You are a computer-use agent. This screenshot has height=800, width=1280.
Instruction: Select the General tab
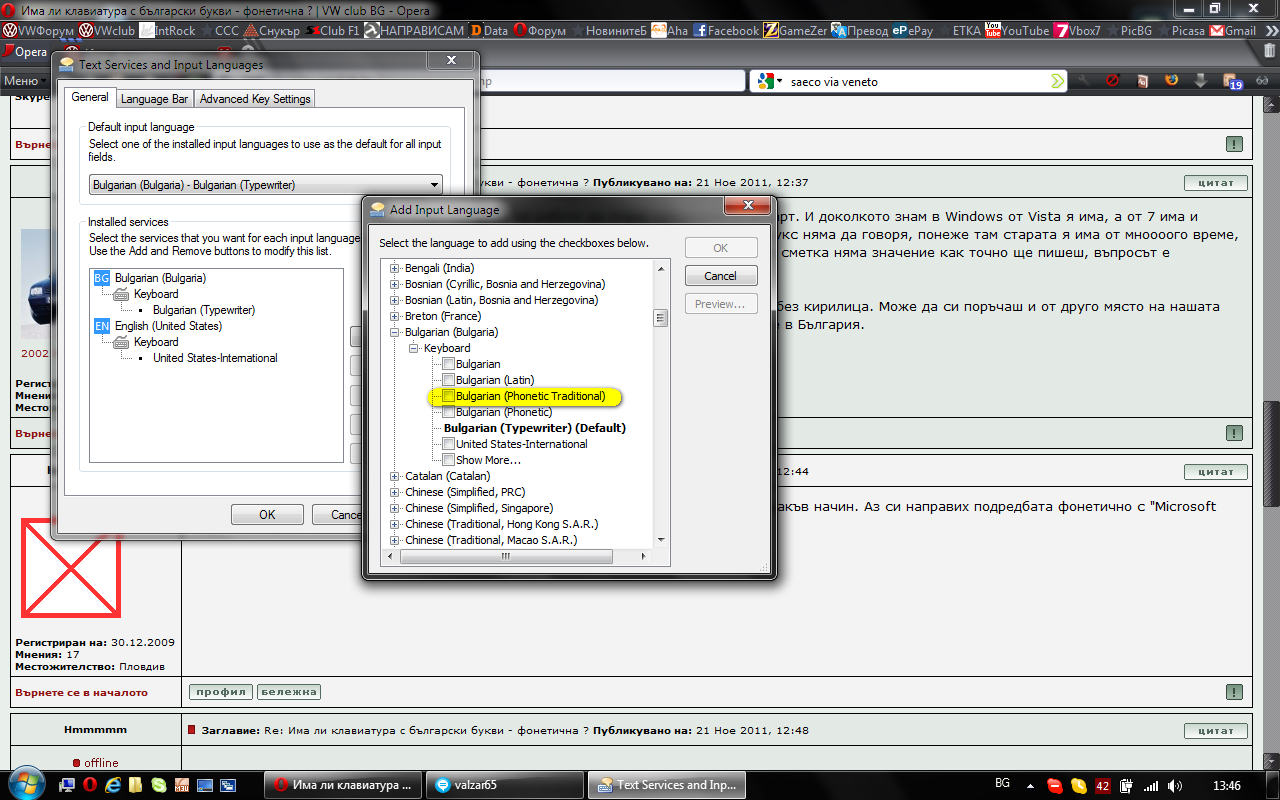[90, 97]
